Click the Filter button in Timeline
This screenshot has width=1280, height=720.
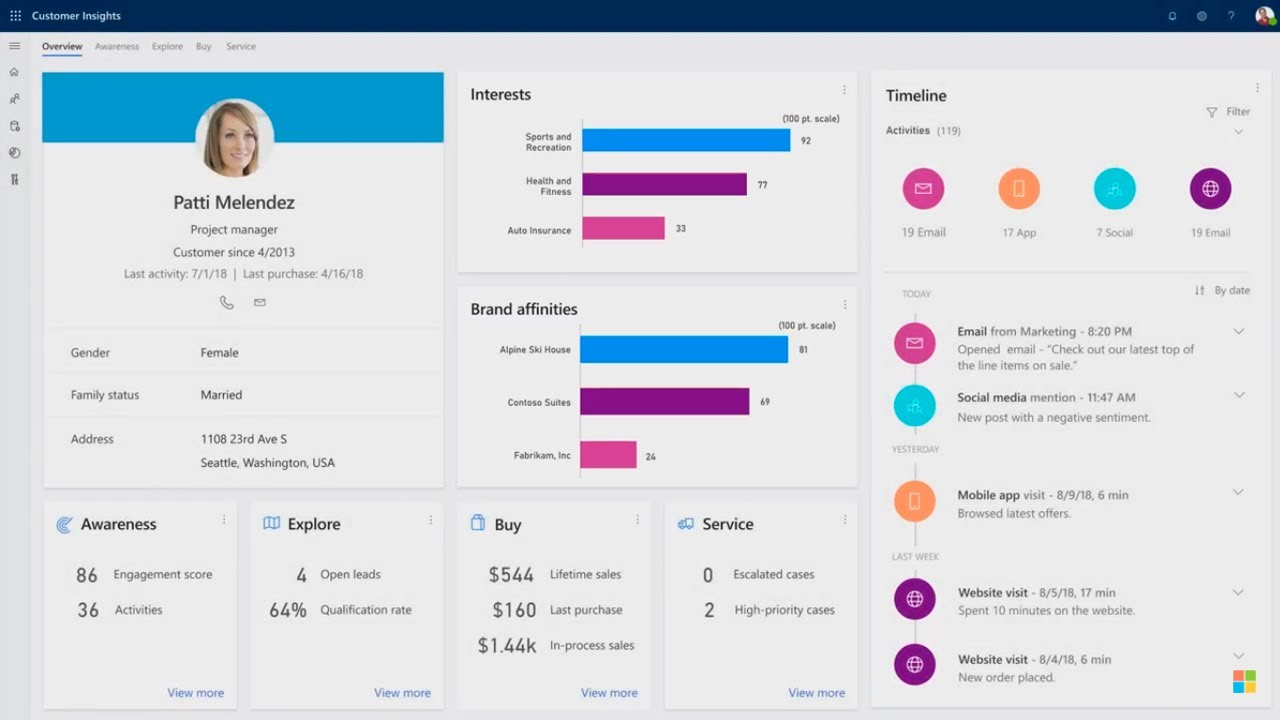tap(1228, 112)
